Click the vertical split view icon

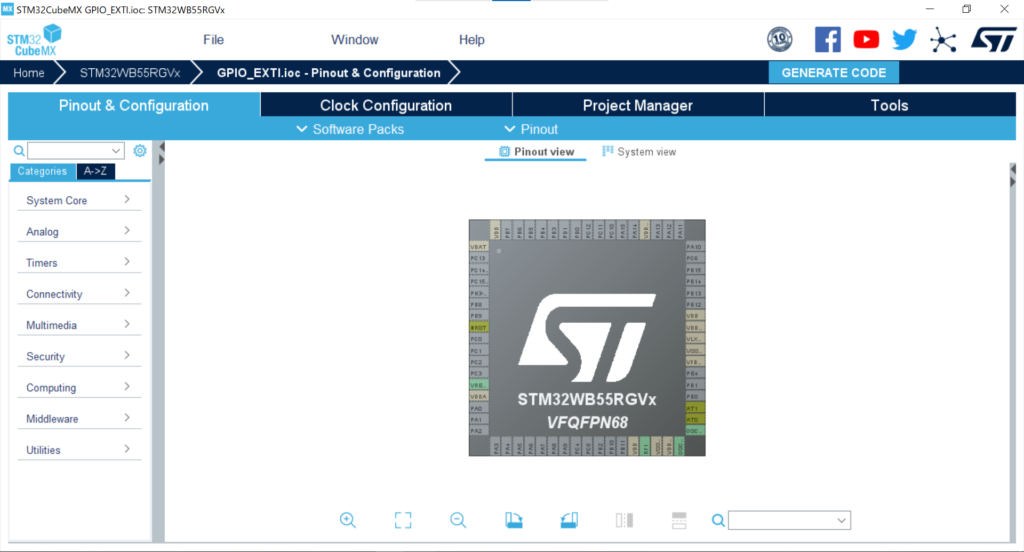624,520
